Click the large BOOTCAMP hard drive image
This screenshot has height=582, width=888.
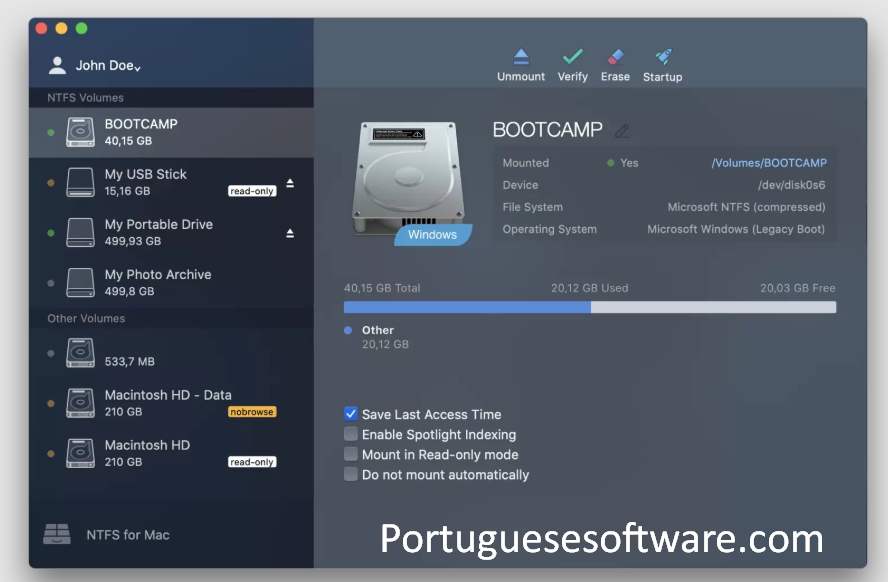[x=408, y=178]
